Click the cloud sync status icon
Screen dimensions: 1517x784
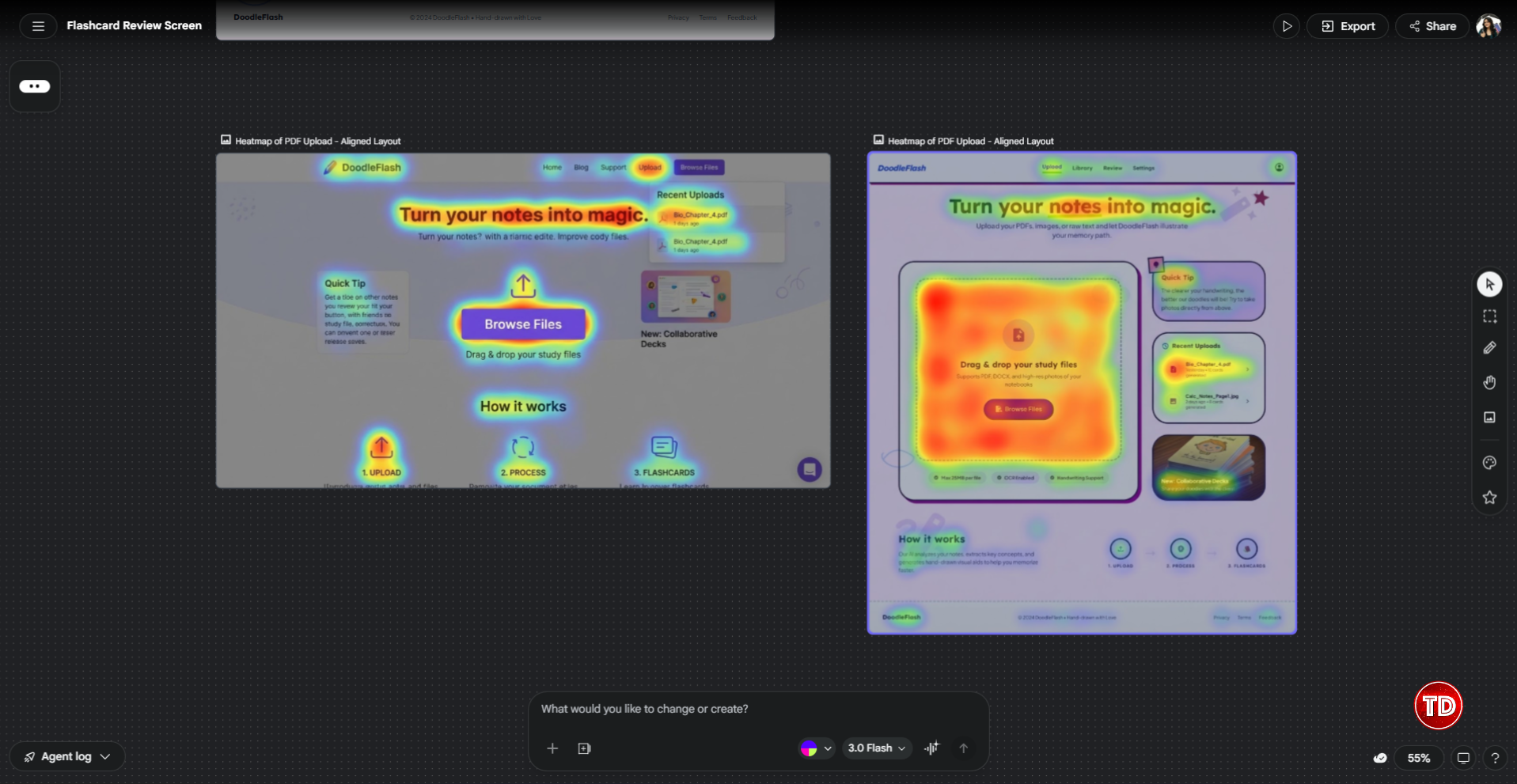pyautogui.click(x=1379, y=757)
